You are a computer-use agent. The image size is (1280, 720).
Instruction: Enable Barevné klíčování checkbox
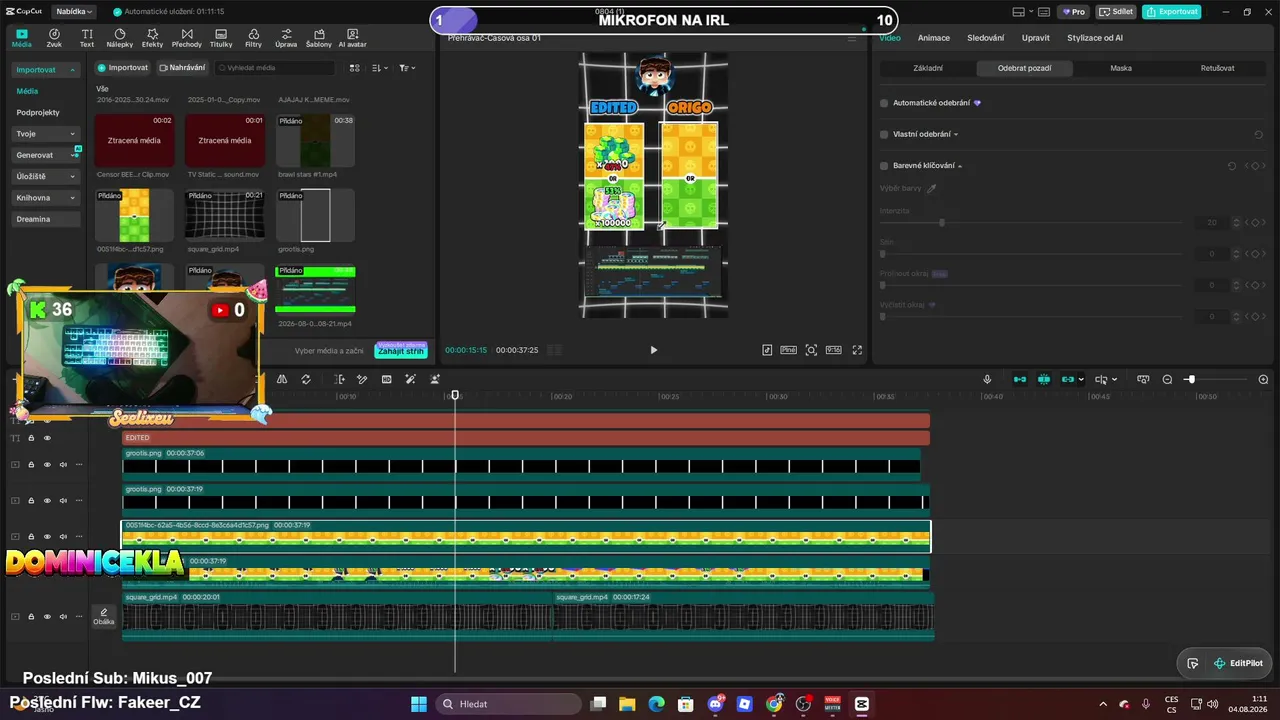[884, 166]
